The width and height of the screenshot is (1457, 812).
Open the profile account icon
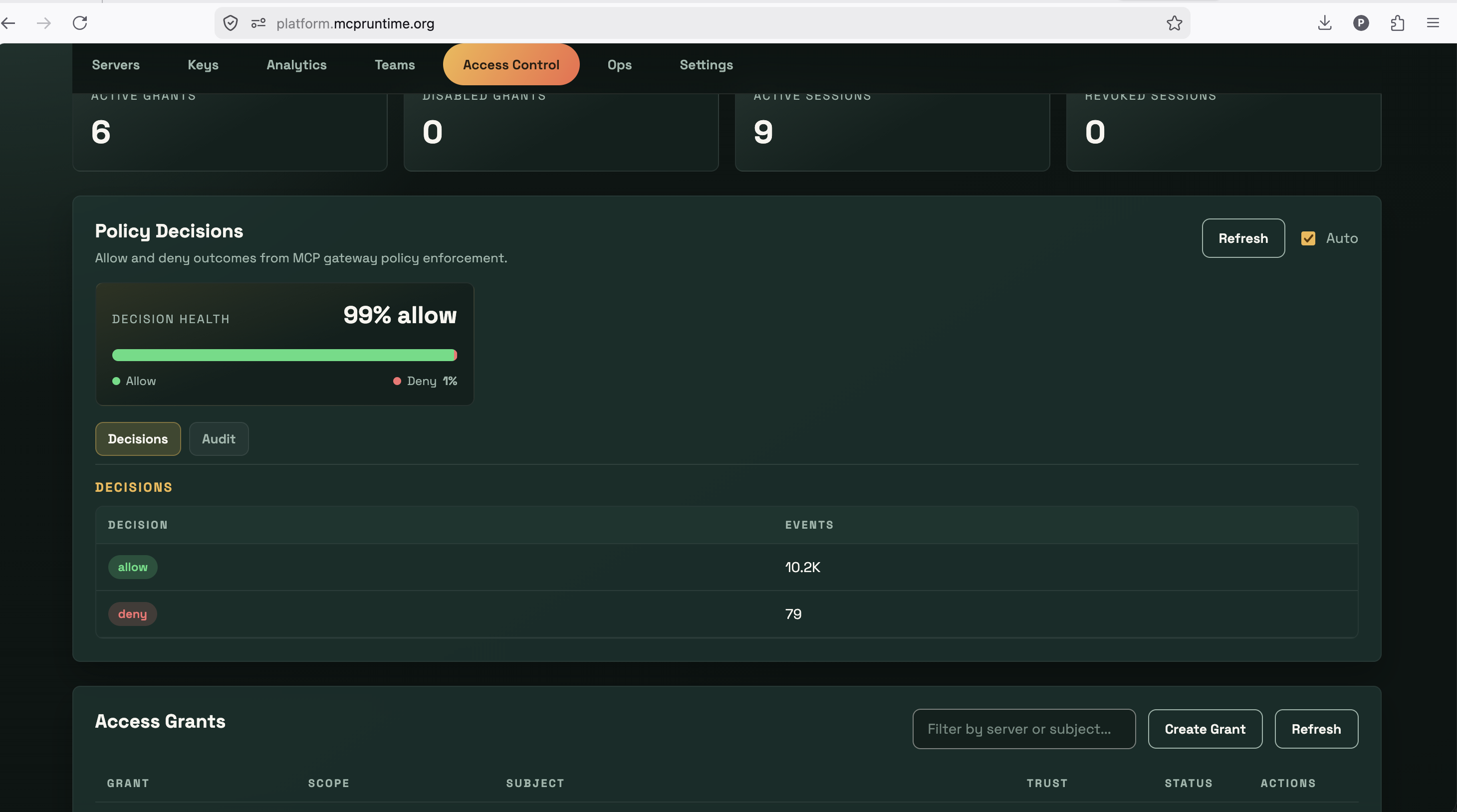[1361, 23]
